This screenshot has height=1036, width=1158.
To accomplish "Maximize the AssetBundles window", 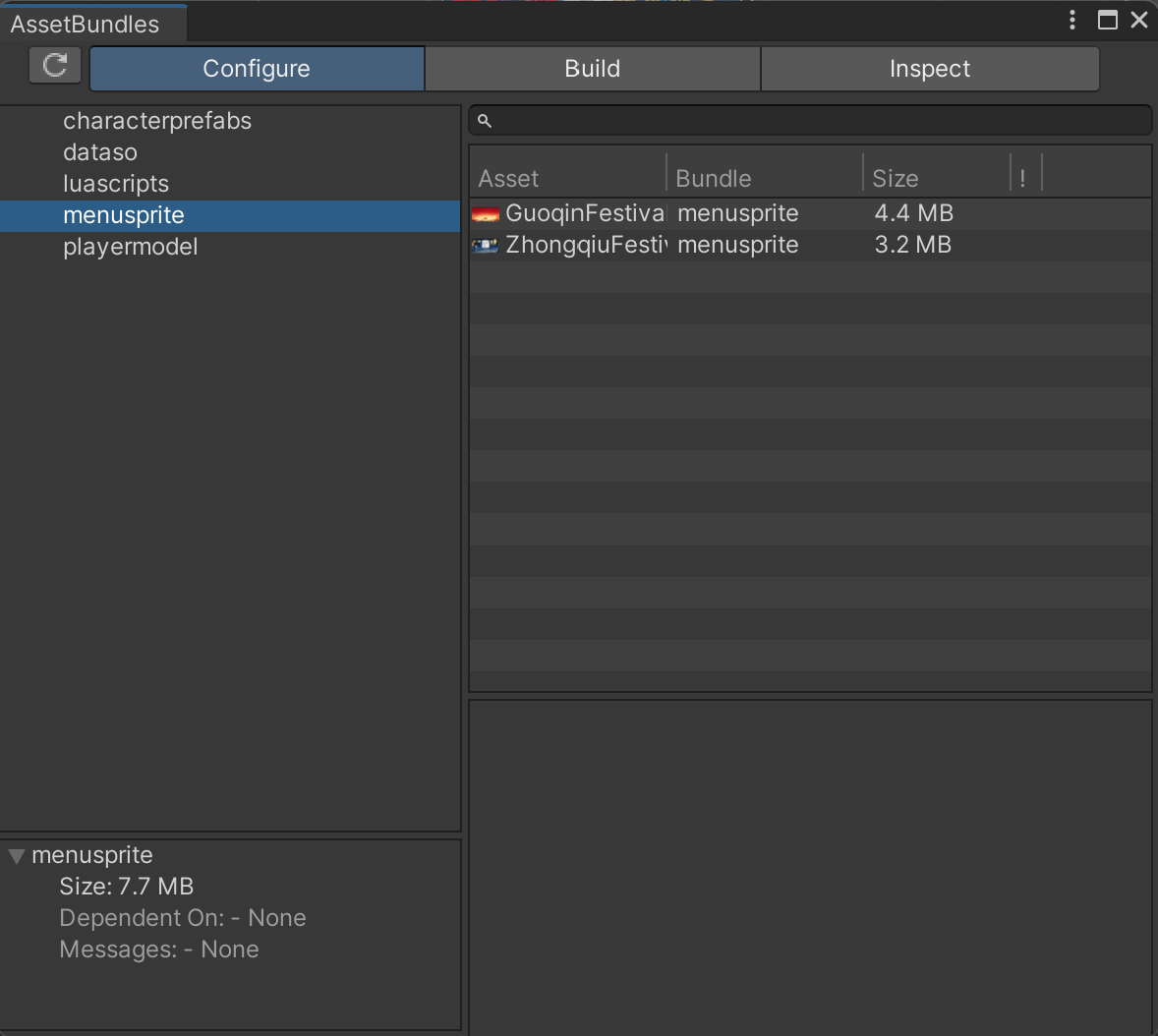I will (x=1107, y=20).
